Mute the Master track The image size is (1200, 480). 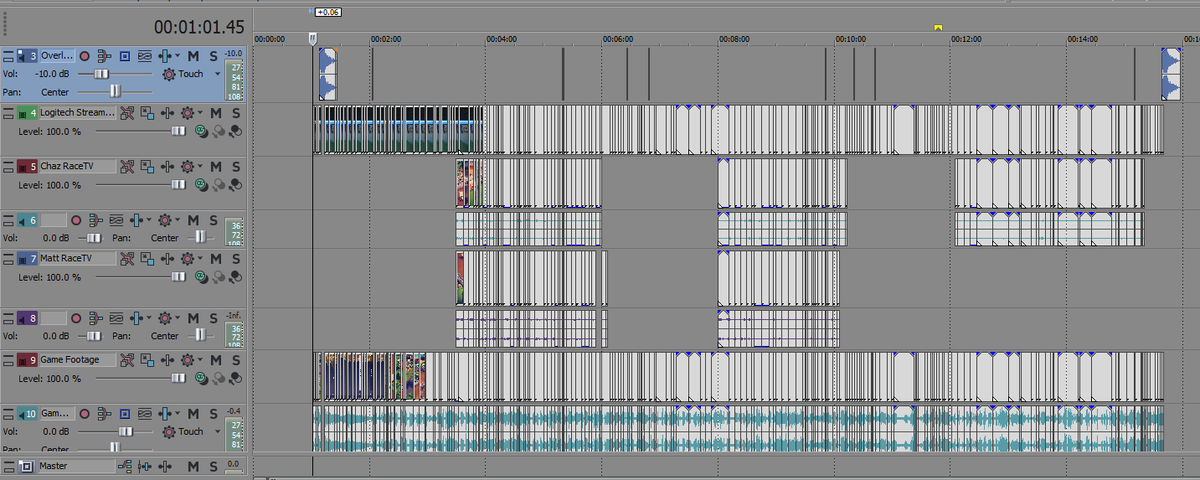[193, 466]
